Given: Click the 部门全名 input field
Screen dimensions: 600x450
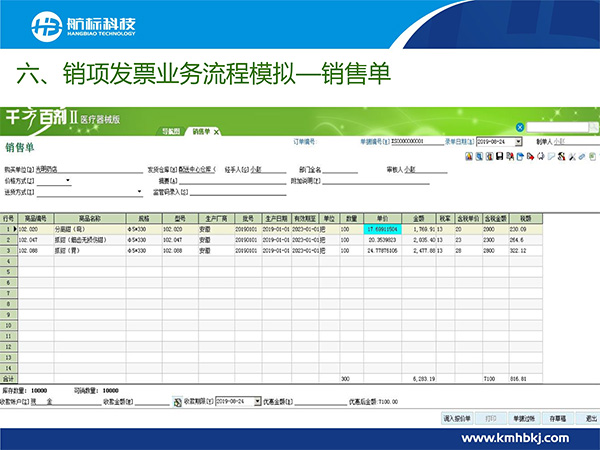Looking at the screenshot, I should point(340,170).
